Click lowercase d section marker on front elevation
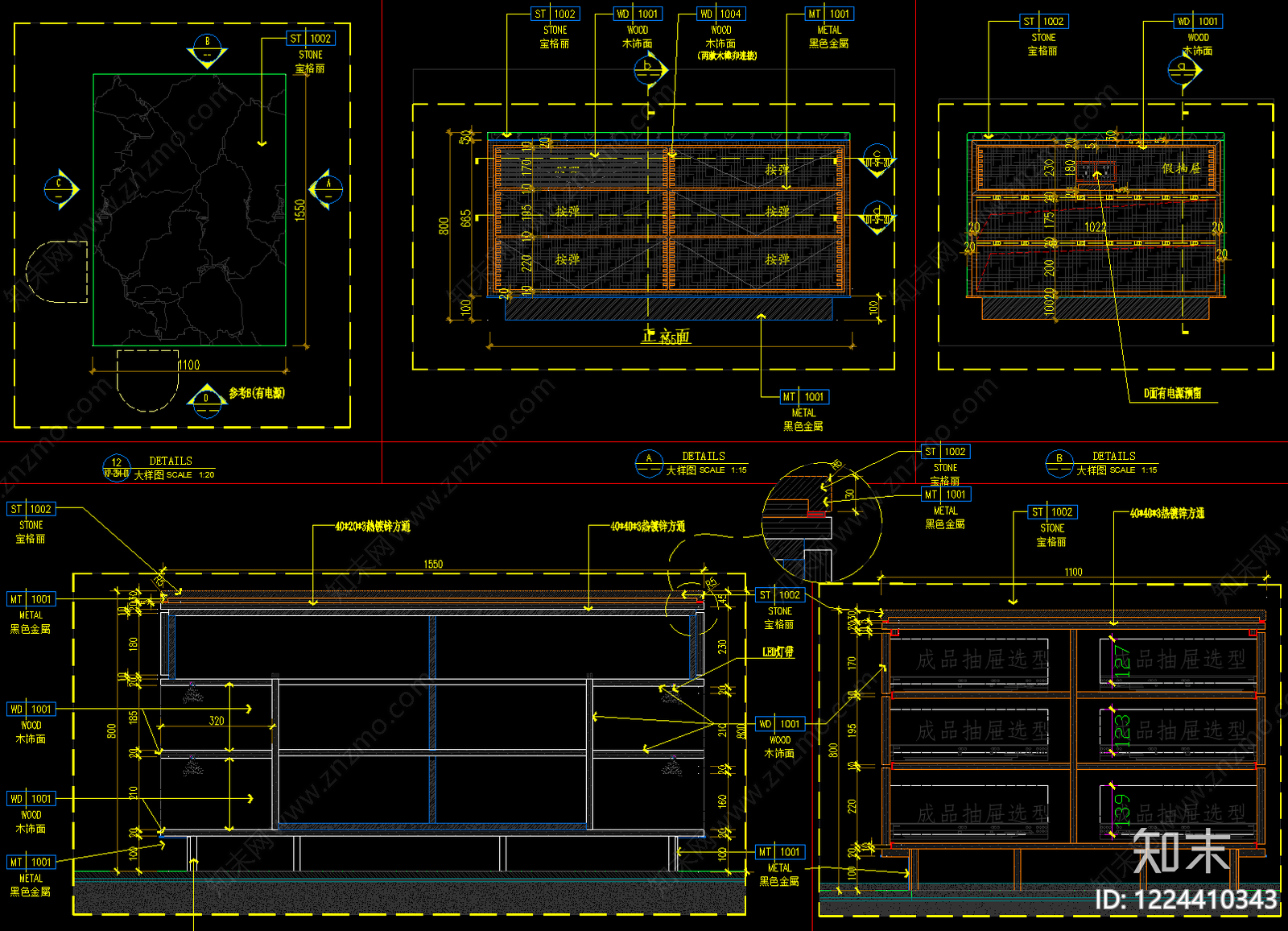Screen dimensions: 1288x931 pyautogui.click(x=877, y=217)
